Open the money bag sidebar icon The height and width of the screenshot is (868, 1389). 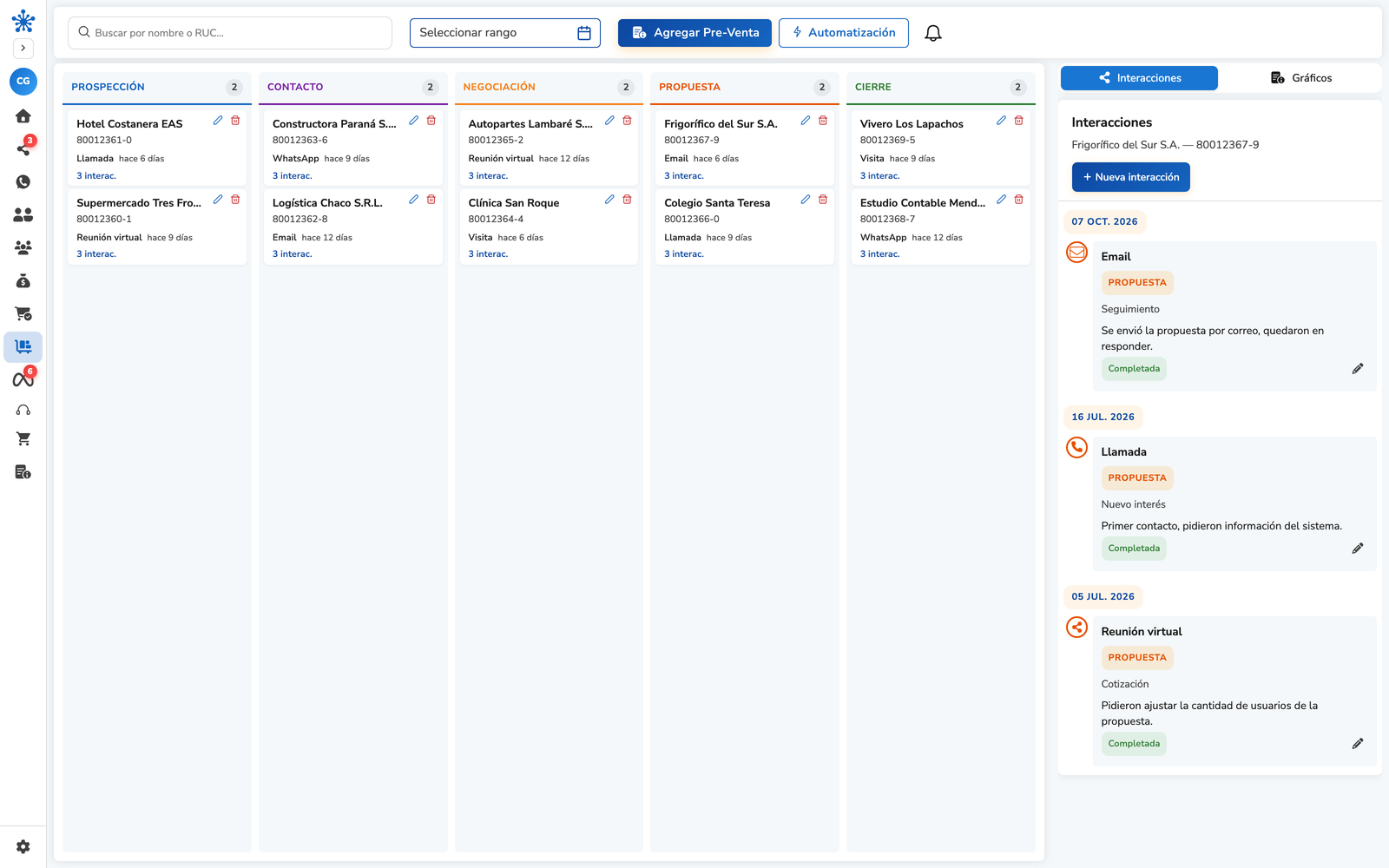tap(23, 280)
